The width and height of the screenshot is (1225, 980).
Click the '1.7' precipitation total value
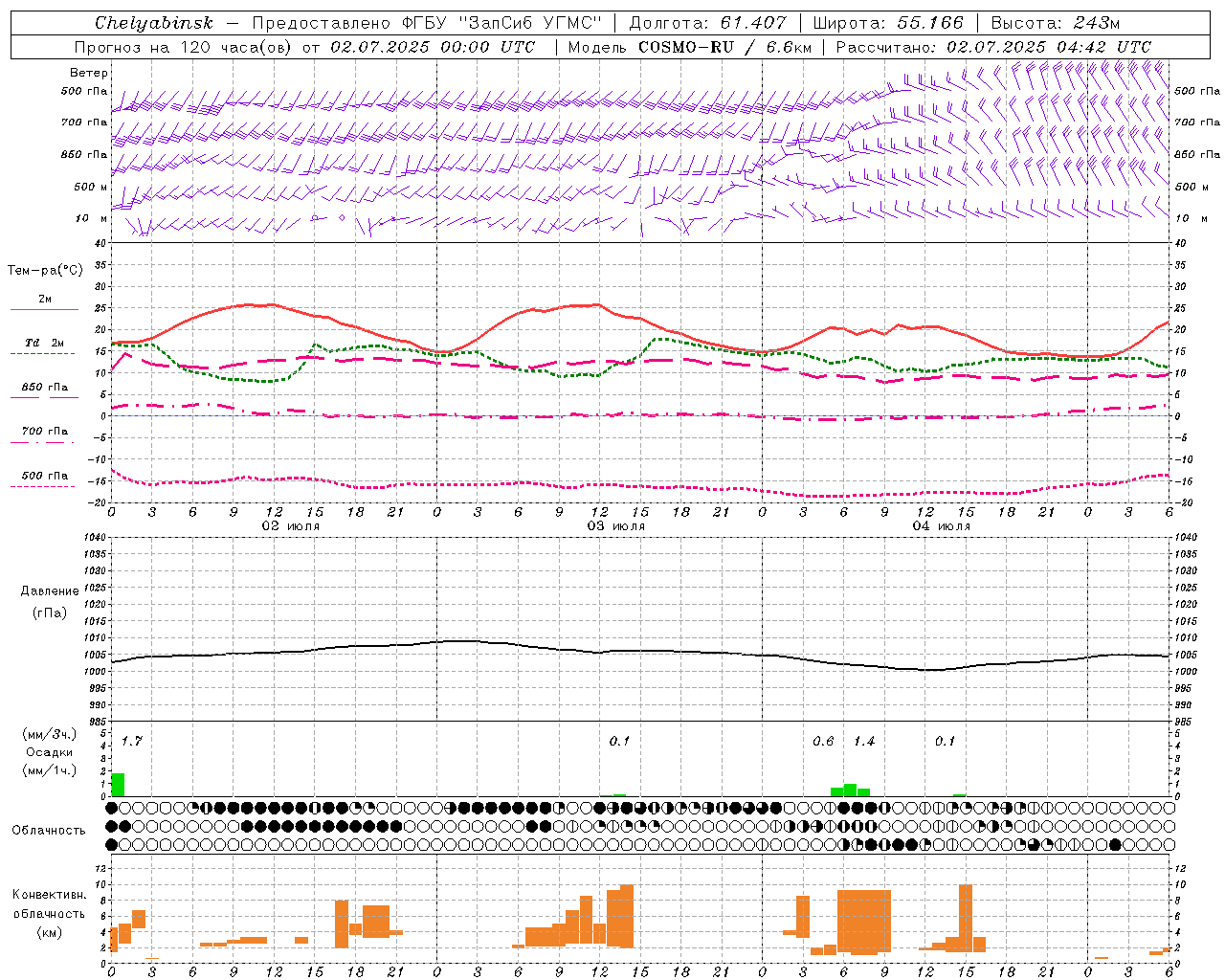click(x=132, y=741)
